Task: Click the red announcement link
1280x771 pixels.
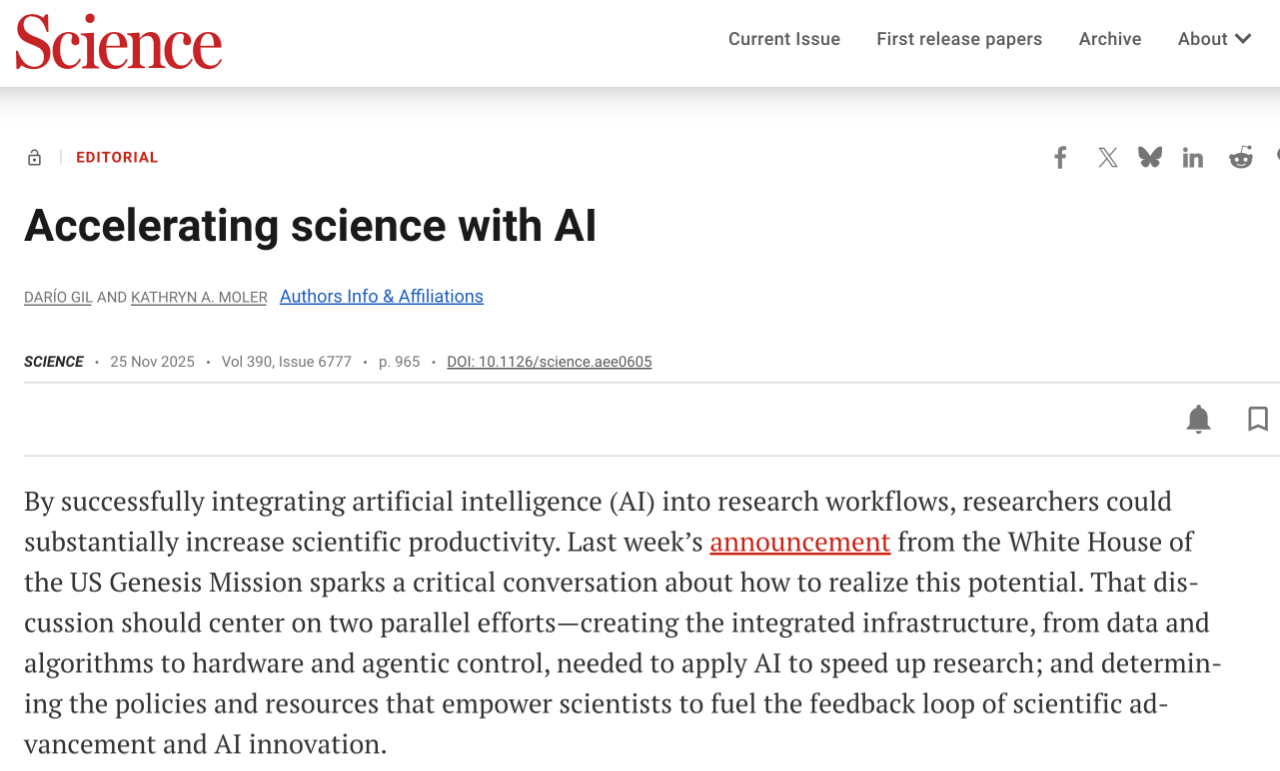Action: click(x=800, y=542)
